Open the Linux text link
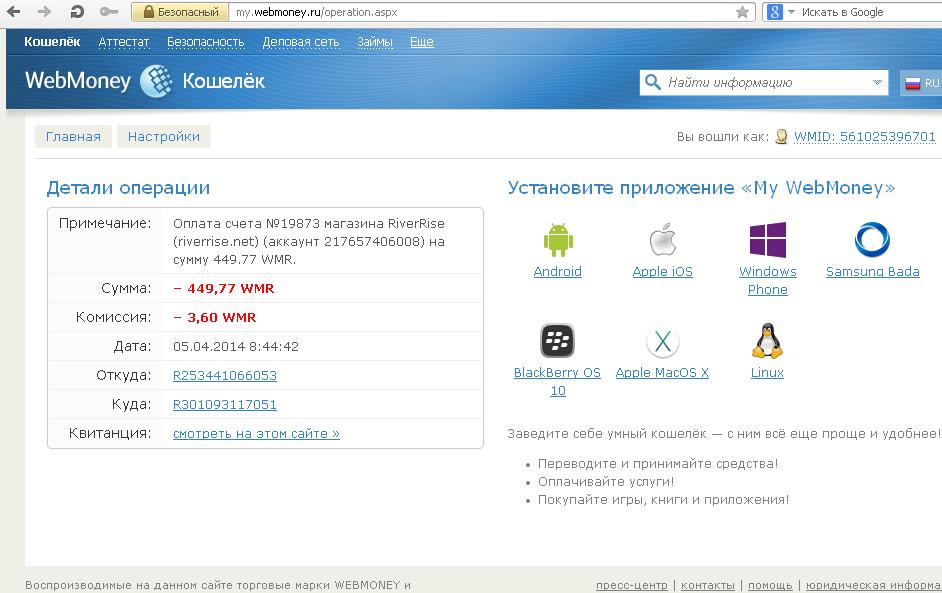Image resolution: width=942 pixels, height=593 pixels. pos(767,373)
